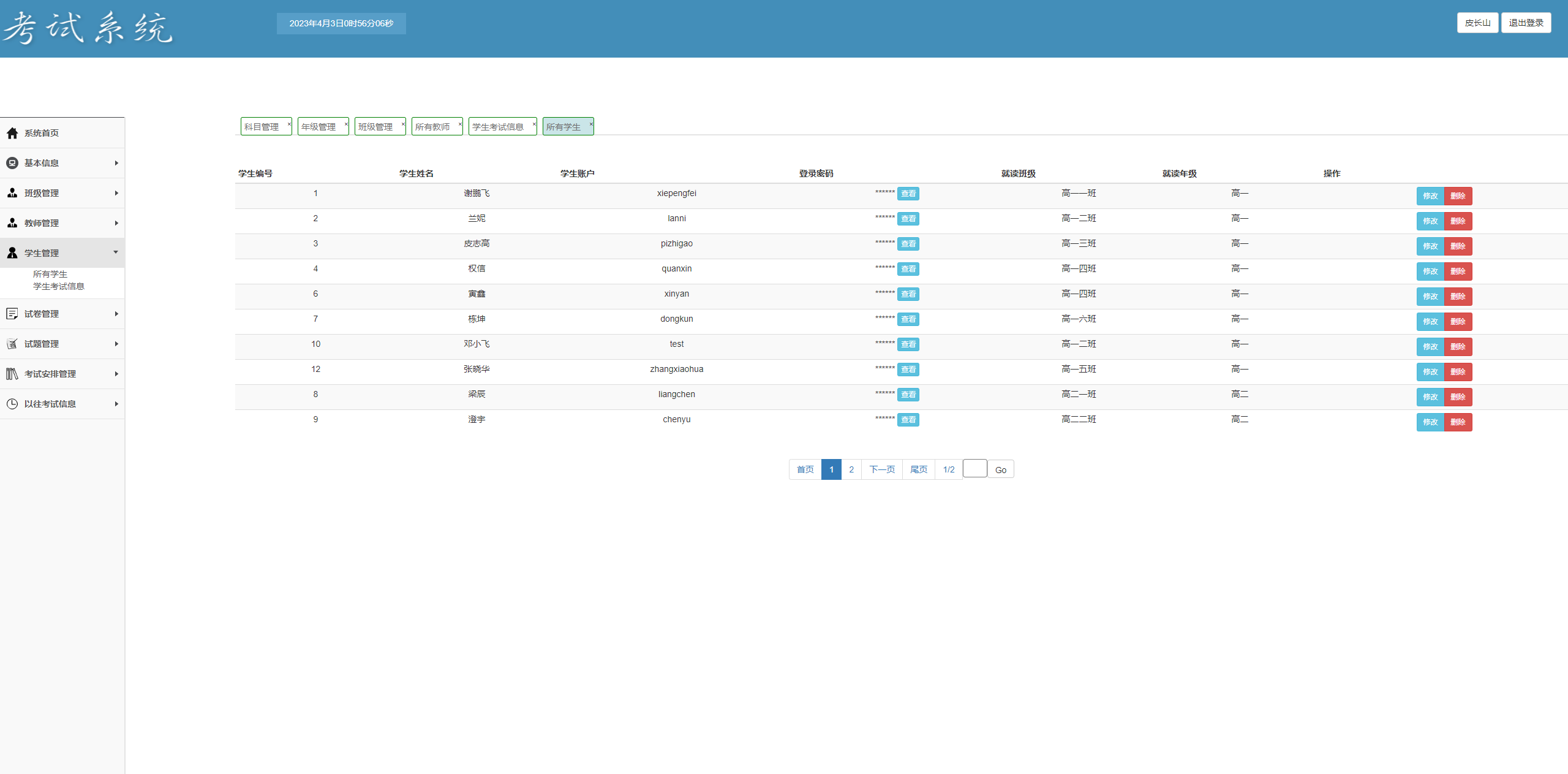The image size is (1568, 774).
Task: View password for student 谢鹏飞
Action: [908, 194]
